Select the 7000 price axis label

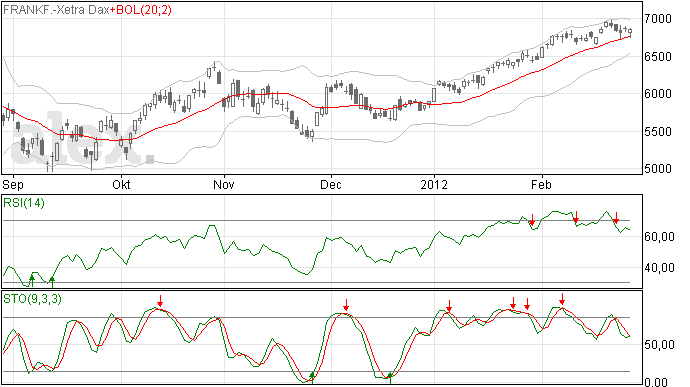pyautogui.click(x=658, y=18)
